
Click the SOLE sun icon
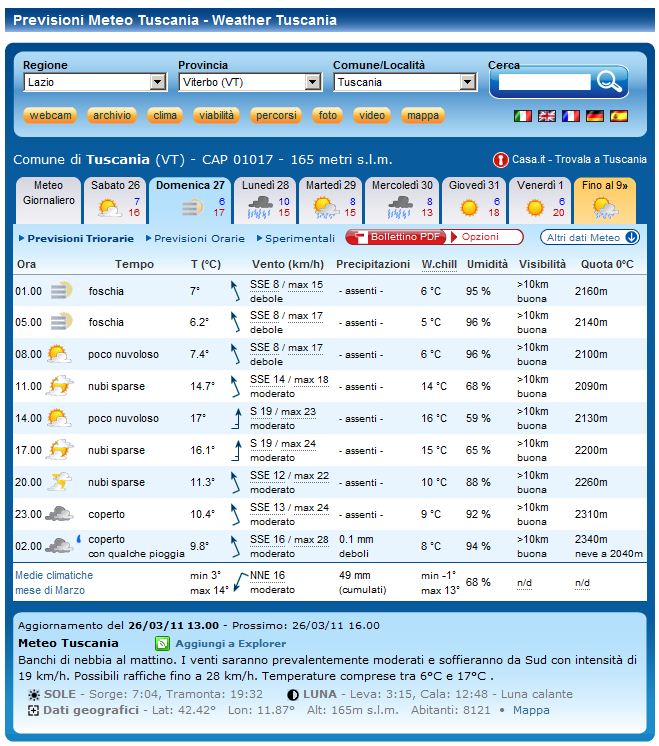34,695
